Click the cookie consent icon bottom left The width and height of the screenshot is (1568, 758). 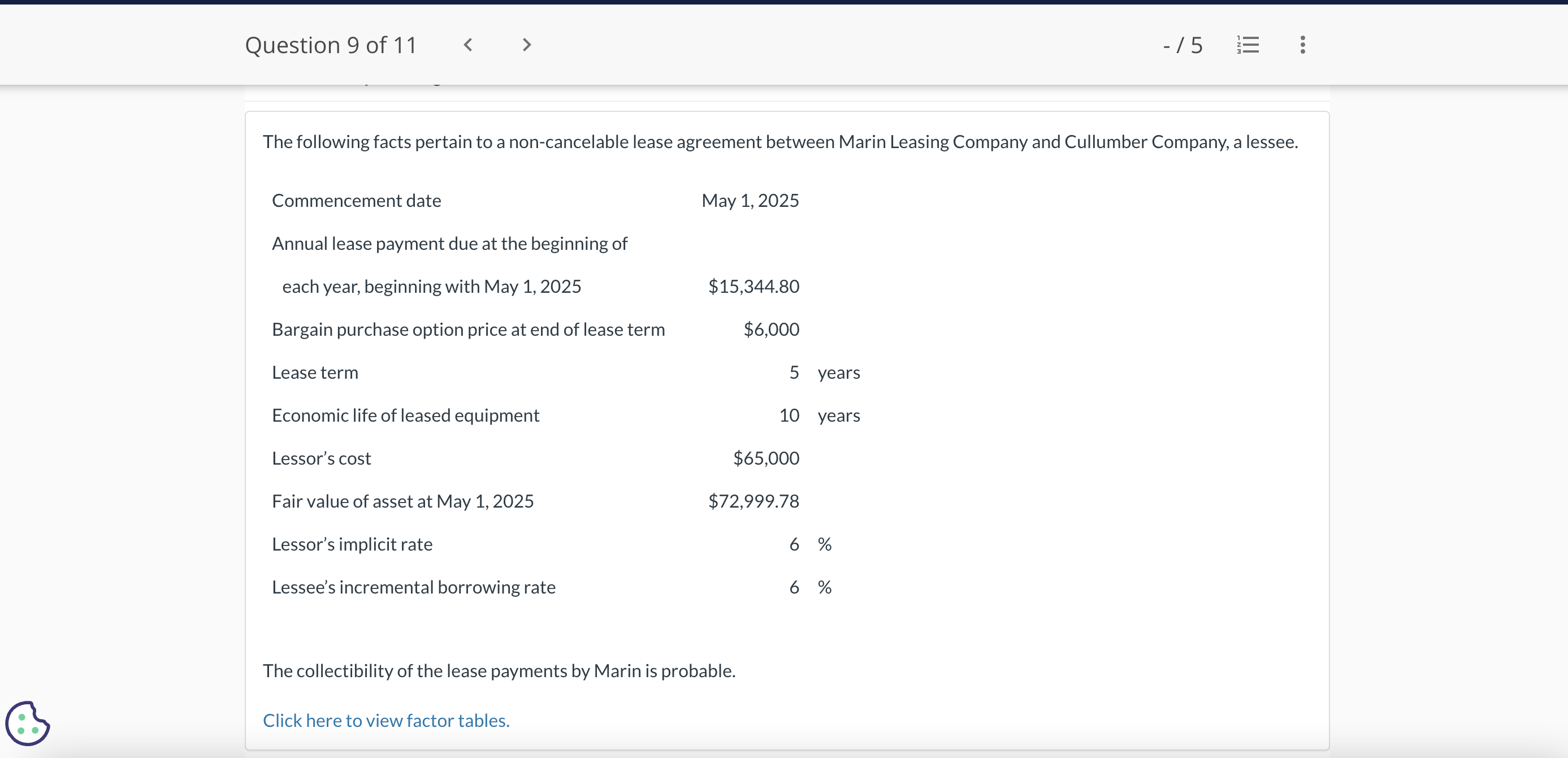tap(27, 724)
